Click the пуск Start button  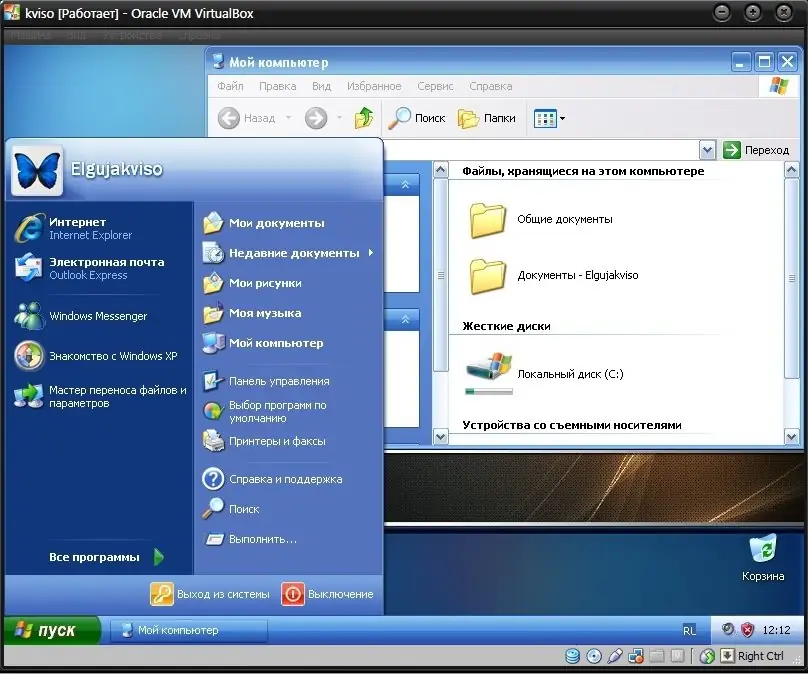coord(52,630)
